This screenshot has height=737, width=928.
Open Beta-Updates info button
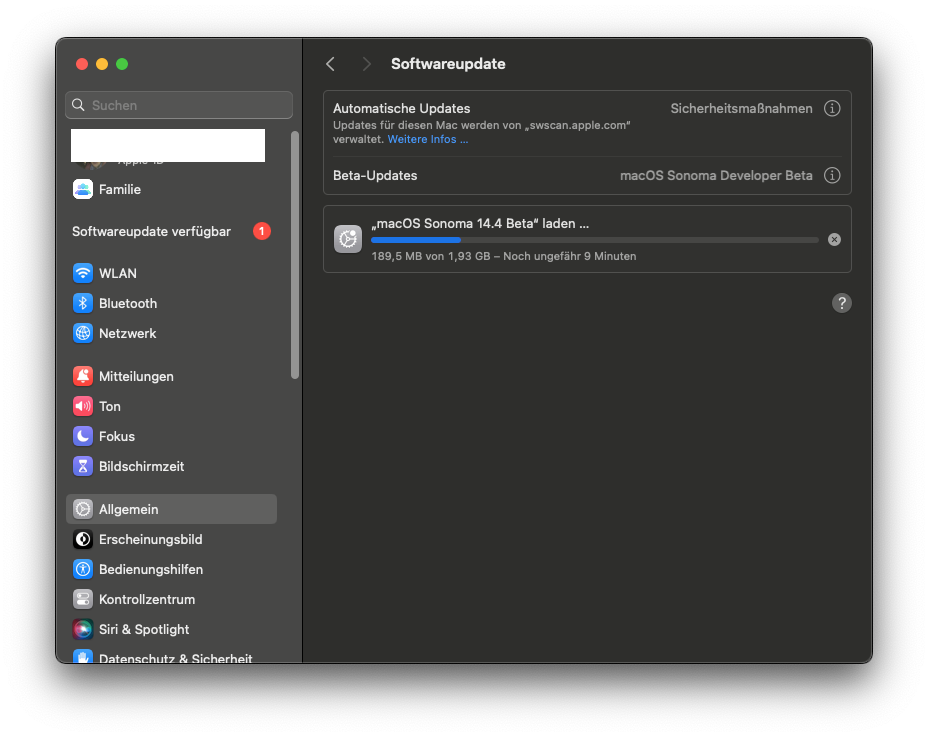(x=832, y=175)
